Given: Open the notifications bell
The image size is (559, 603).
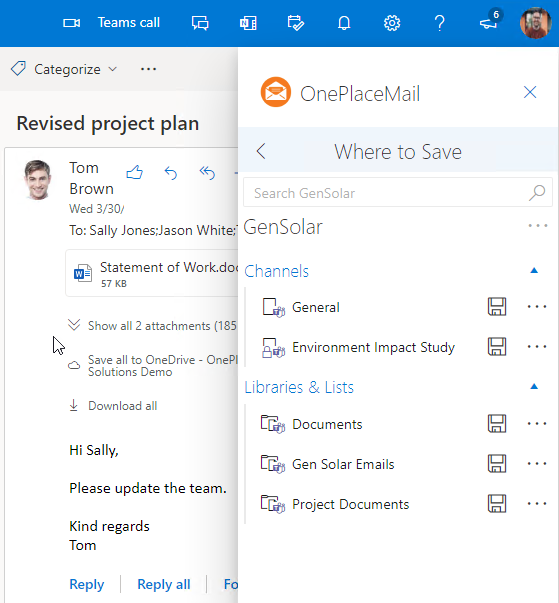Looking at the screenshot, I should point(344,23).
